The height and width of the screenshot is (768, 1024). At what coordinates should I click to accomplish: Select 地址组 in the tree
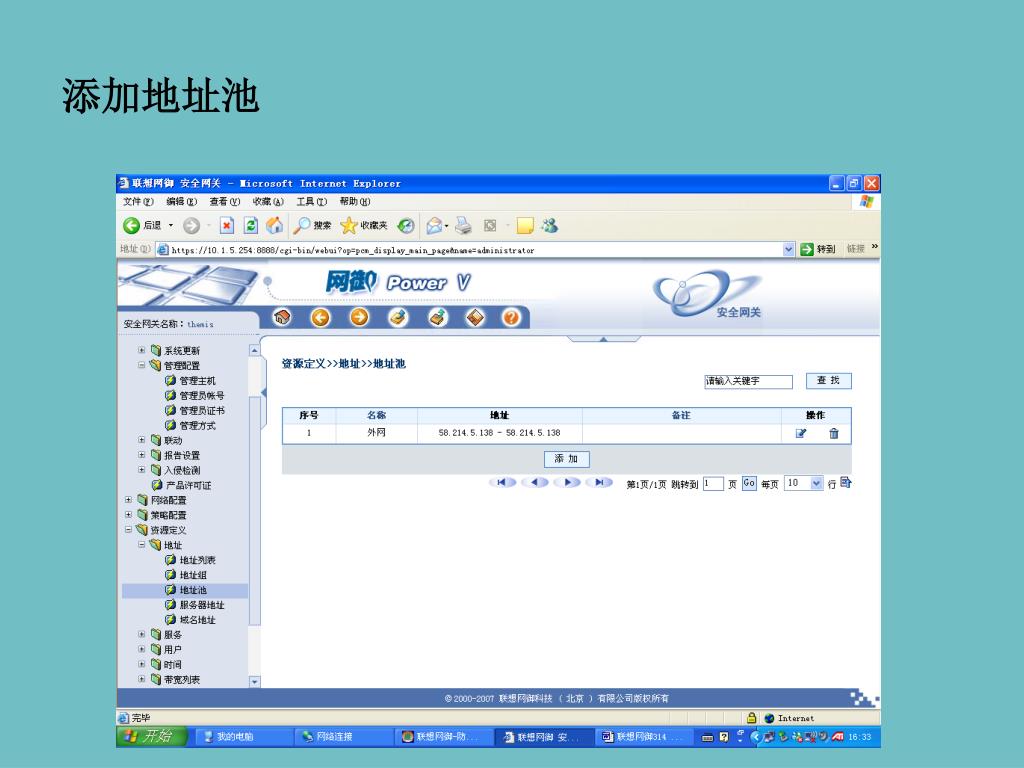pyautogui.click(x=193, y=575)
